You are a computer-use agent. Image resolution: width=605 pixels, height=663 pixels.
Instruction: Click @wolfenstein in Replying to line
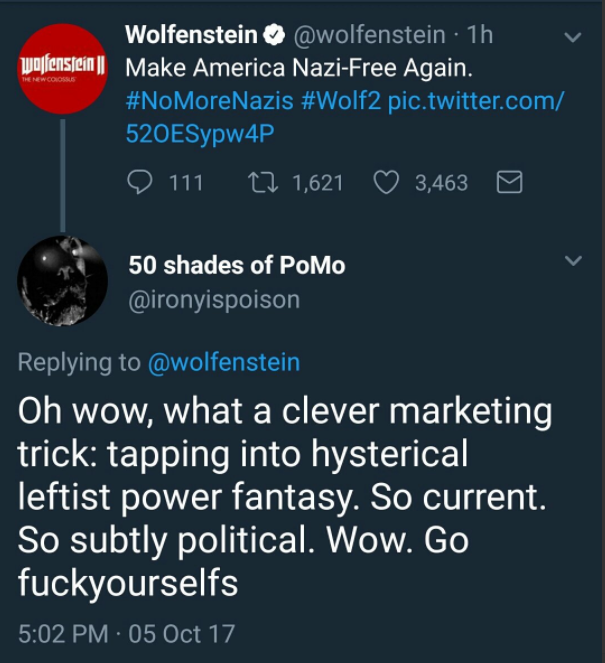click(223, 362)
